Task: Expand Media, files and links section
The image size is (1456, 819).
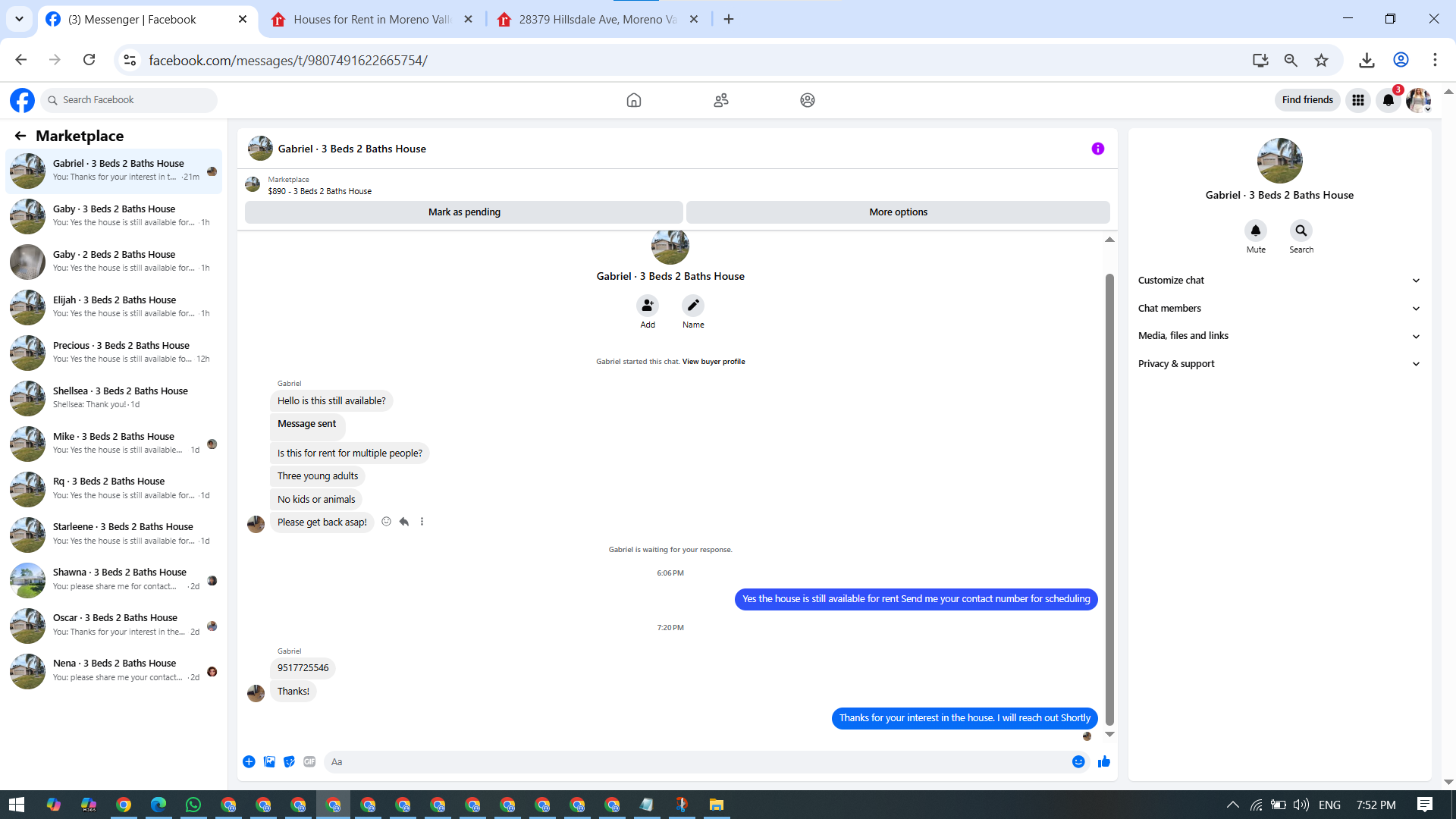Action: click(1279, 336)
